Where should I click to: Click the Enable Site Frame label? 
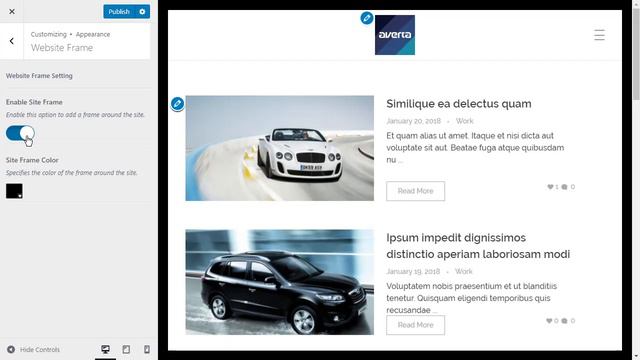pos(34,102)
